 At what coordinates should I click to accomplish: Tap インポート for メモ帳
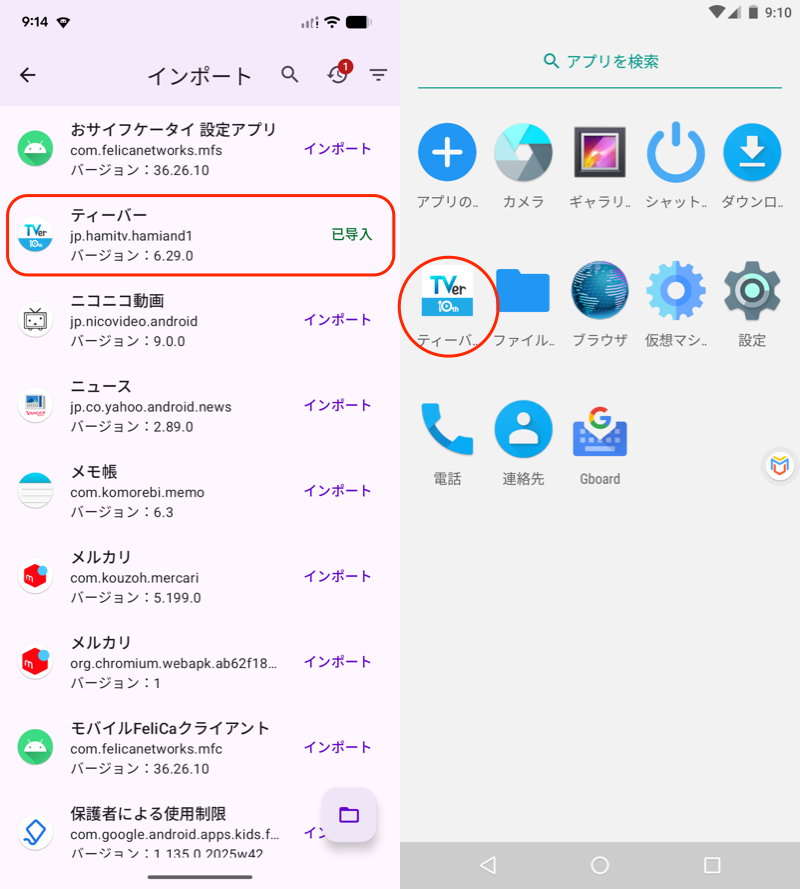point(337,491)
